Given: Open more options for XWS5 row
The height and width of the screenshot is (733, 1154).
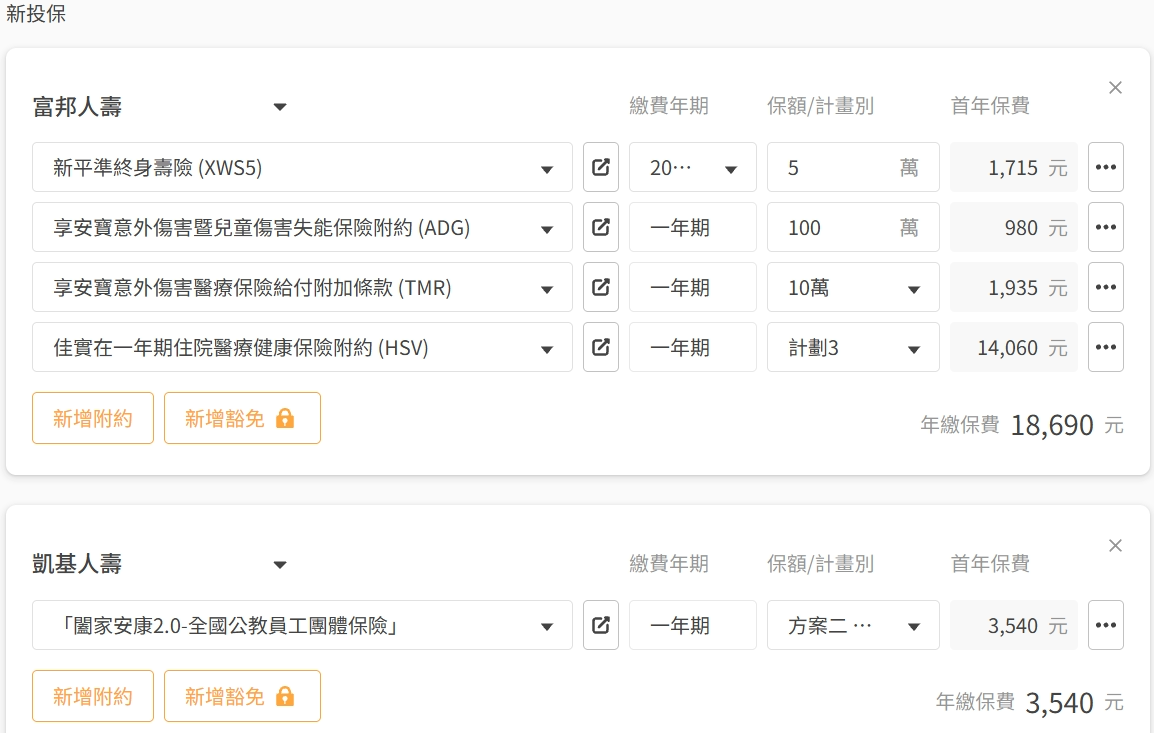Looking at the screenshot, I should pyautogui.click(x=1105, y=167).
